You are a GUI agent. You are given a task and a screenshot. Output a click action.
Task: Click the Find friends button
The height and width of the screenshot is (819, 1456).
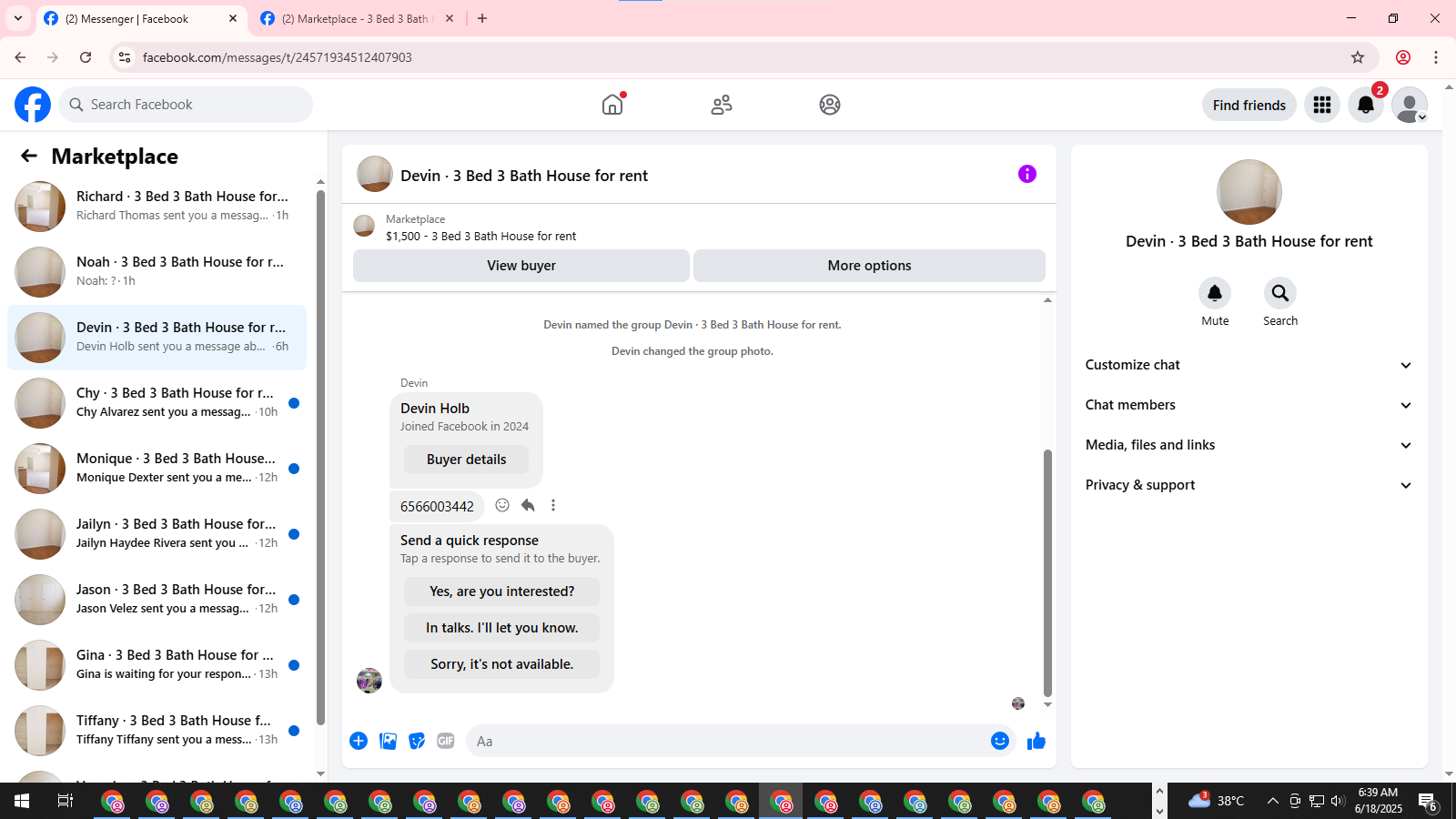pyautogui.click(x=1249, y=105)
